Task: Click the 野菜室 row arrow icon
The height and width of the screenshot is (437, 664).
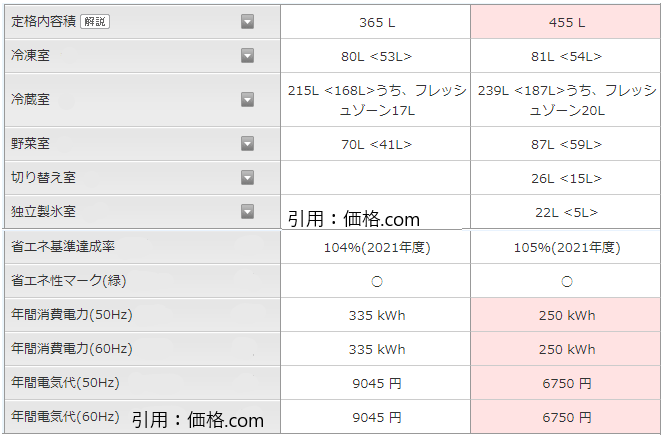Action: coord(247,144)
